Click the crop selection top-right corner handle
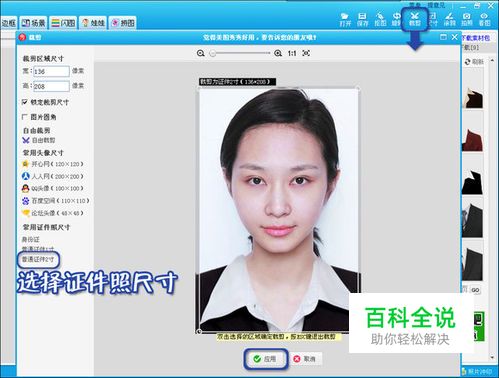 pos(358,88)
